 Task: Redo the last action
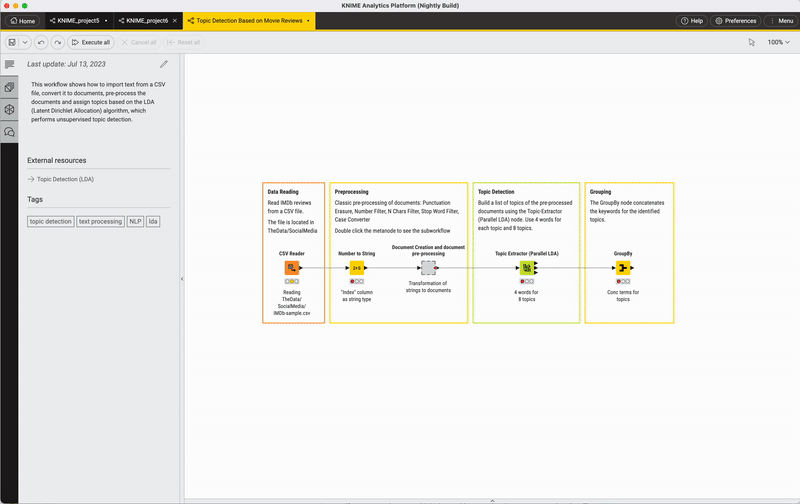58,42
